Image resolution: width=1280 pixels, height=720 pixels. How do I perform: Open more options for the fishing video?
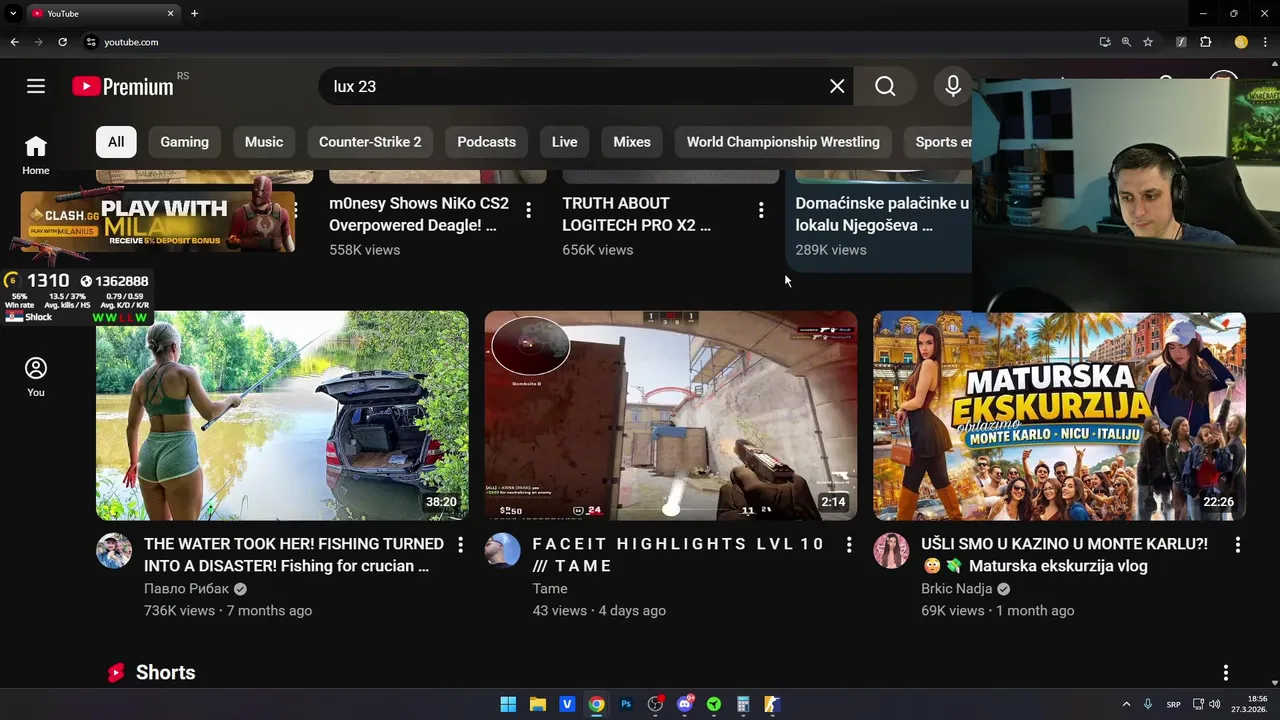(x=460, y=545)
